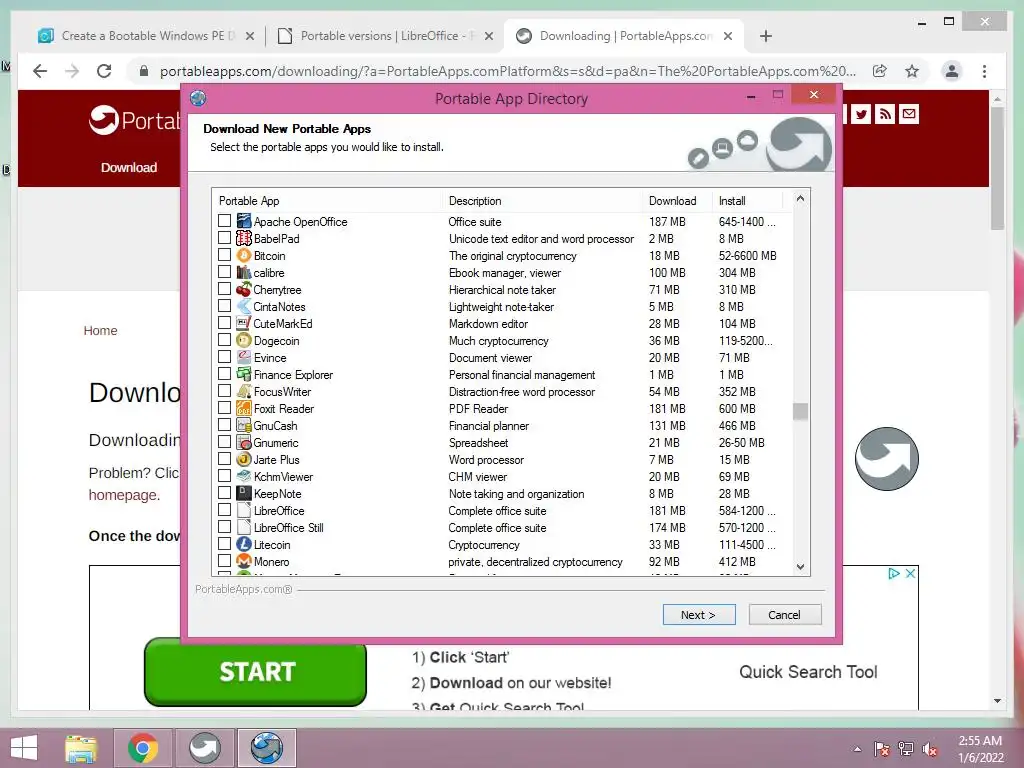Share this page from the address bar

point(880,71)
